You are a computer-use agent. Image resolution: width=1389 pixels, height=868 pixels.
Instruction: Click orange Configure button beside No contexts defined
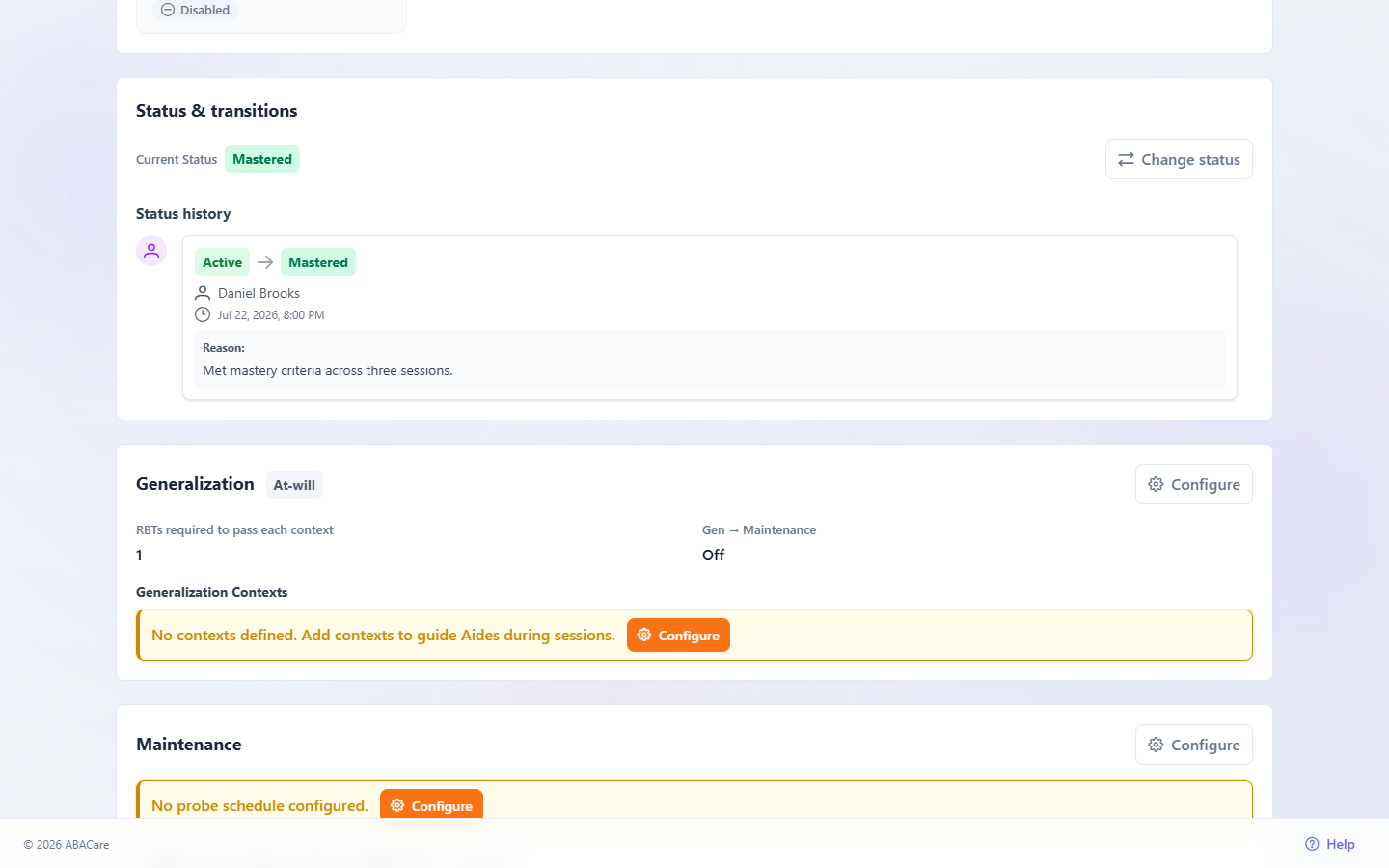pyautogui.click(x=678, y=636)
